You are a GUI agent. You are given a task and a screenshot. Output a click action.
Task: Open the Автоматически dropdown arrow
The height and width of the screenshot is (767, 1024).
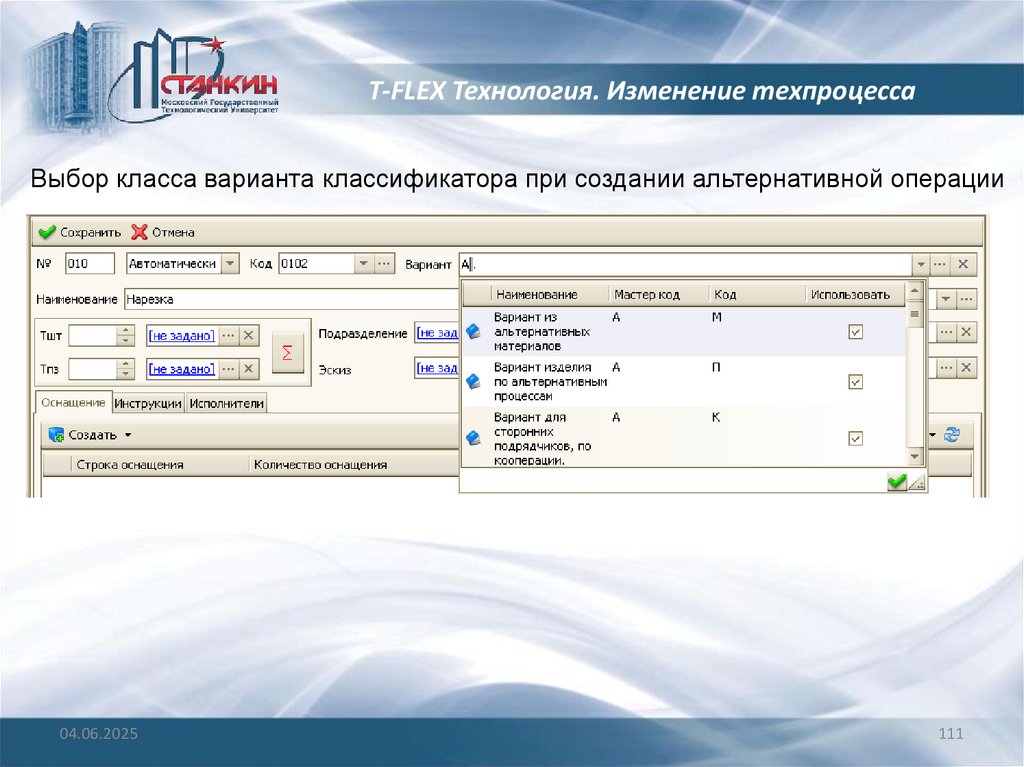[x=230, y=264]
